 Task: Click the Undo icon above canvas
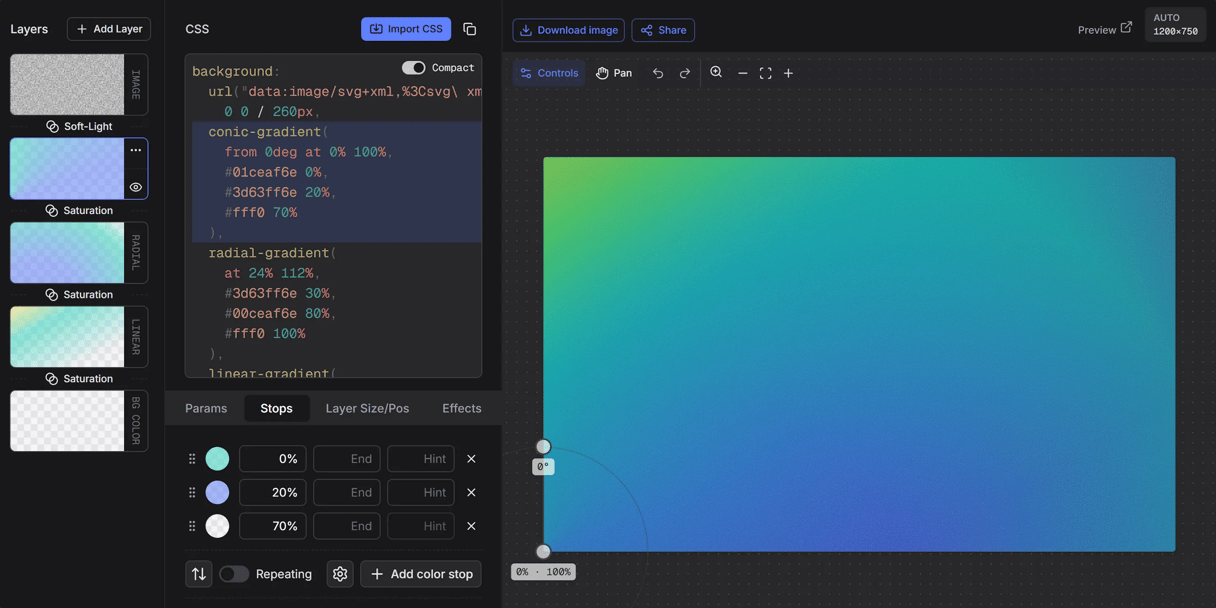(x=657, y=72)
